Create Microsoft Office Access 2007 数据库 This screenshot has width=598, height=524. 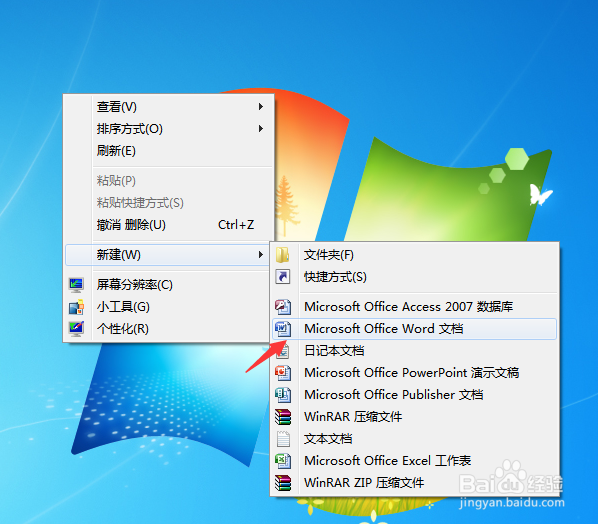(x=415, y=307)
